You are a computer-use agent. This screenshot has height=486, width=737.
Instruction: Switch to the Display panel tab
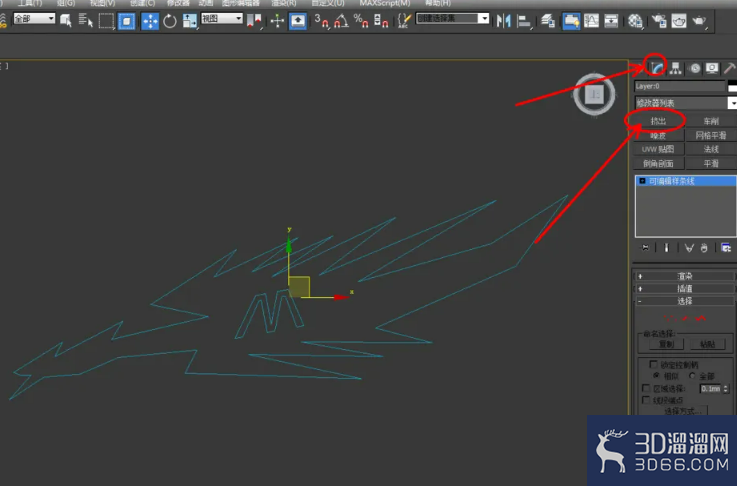pos(712,69)
